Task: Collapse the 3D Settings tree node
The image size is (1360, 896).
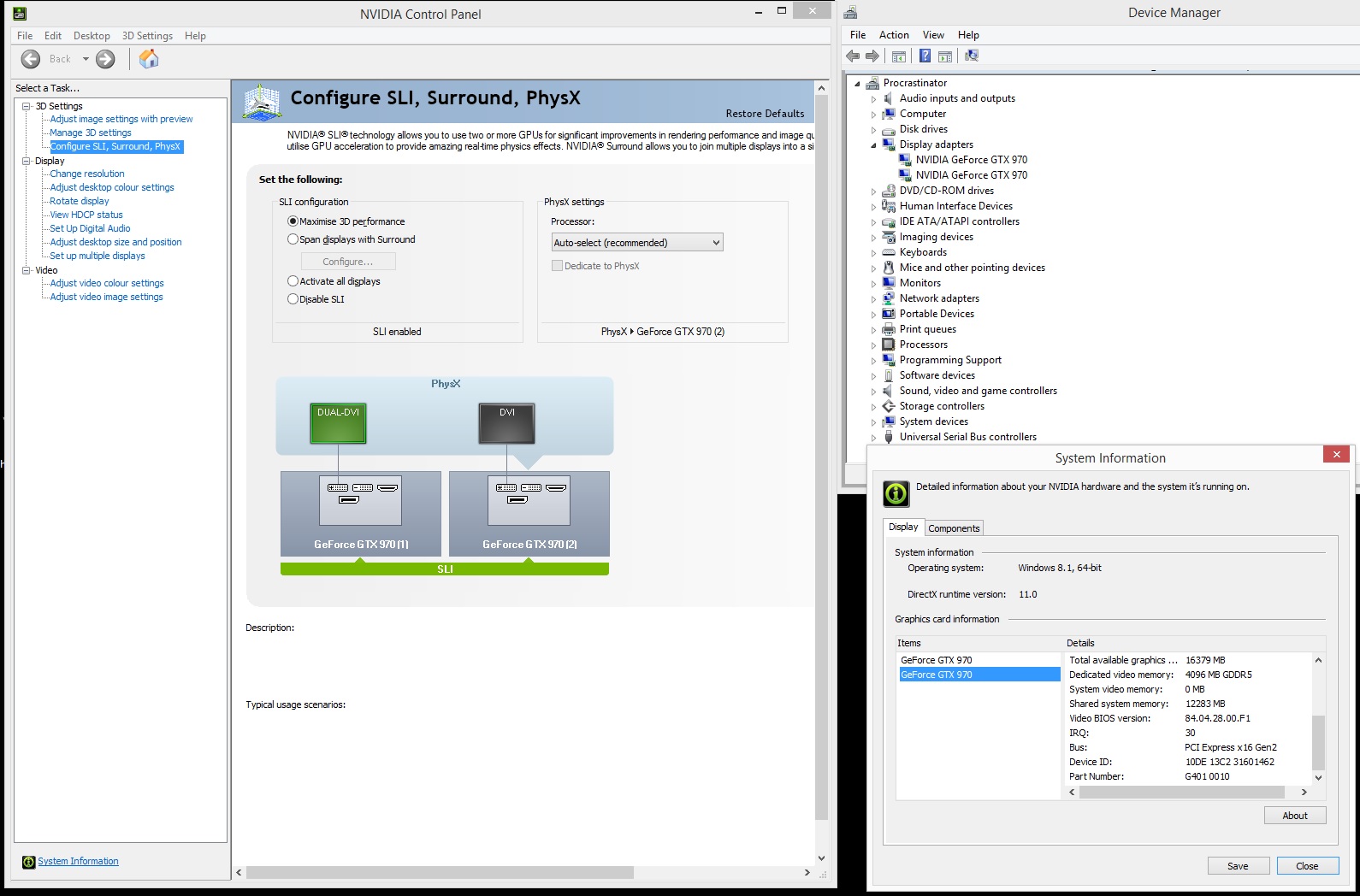Action: [27, 106]
